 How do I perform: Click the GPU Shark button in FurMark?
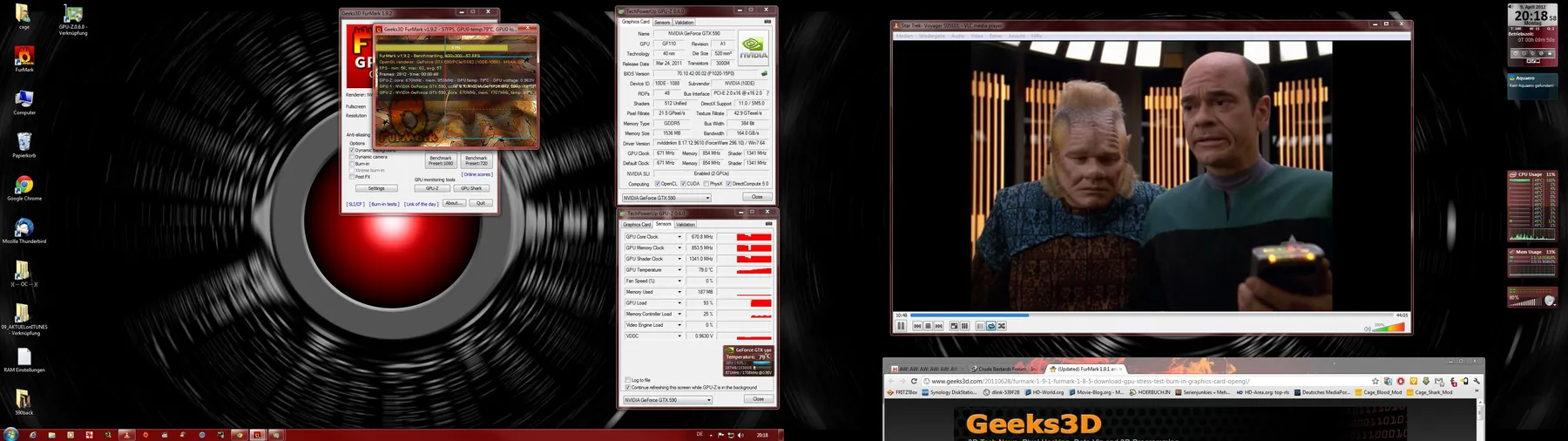tap(471, 188)
